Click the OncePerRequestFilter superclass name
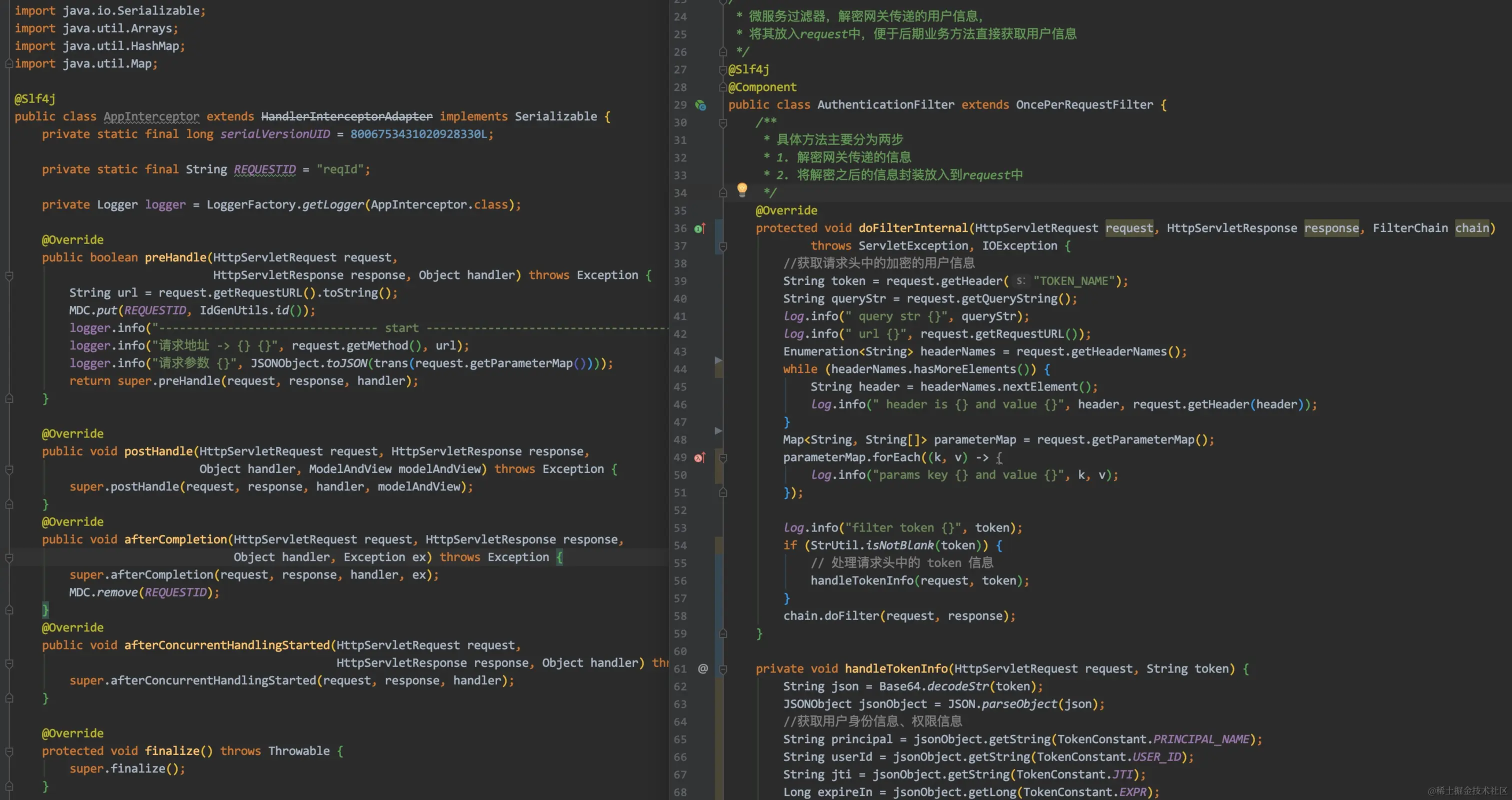Viewport: 1512px width, 800px height. [x=1084, y=104]
